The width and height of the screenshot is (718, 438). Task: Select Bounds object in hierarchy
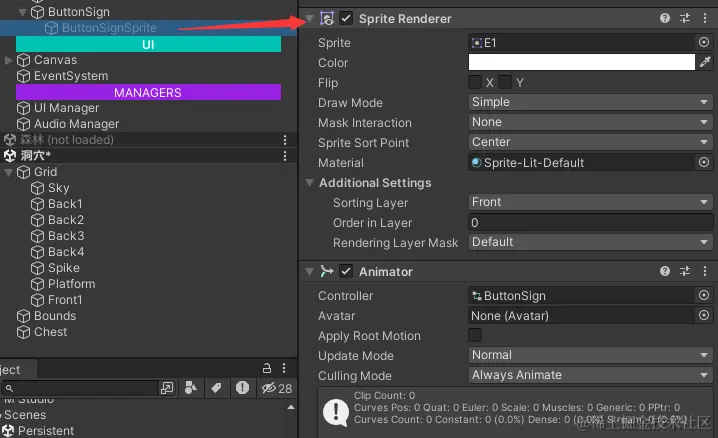[55, 316]
